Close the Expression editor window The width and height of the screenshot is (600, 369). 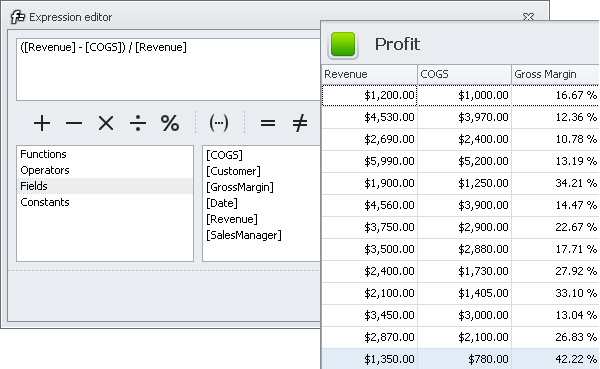click(528, 17)
